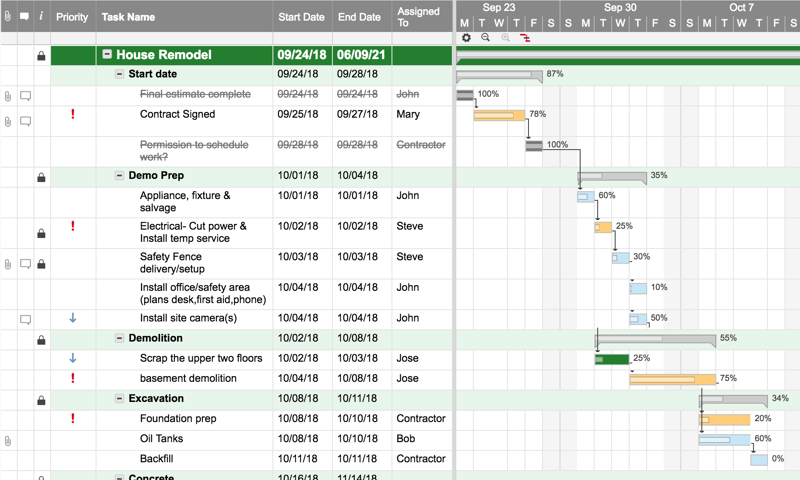Viewport: 800px width, 480px height.
Task: Click the zoom in magnifier icon
Action: coord(505,38)
